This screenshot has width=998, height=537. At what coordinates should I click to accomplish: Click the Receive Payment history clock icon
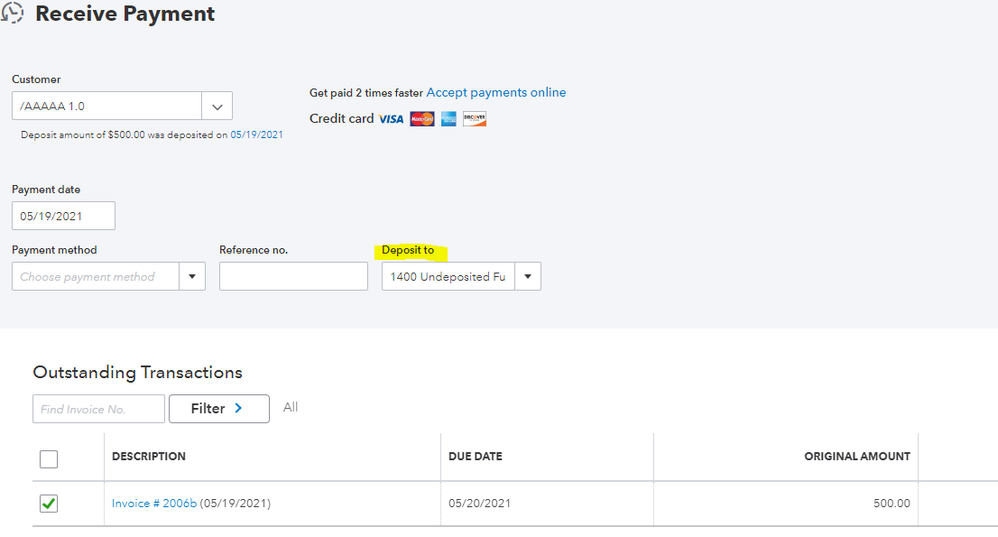11,13
